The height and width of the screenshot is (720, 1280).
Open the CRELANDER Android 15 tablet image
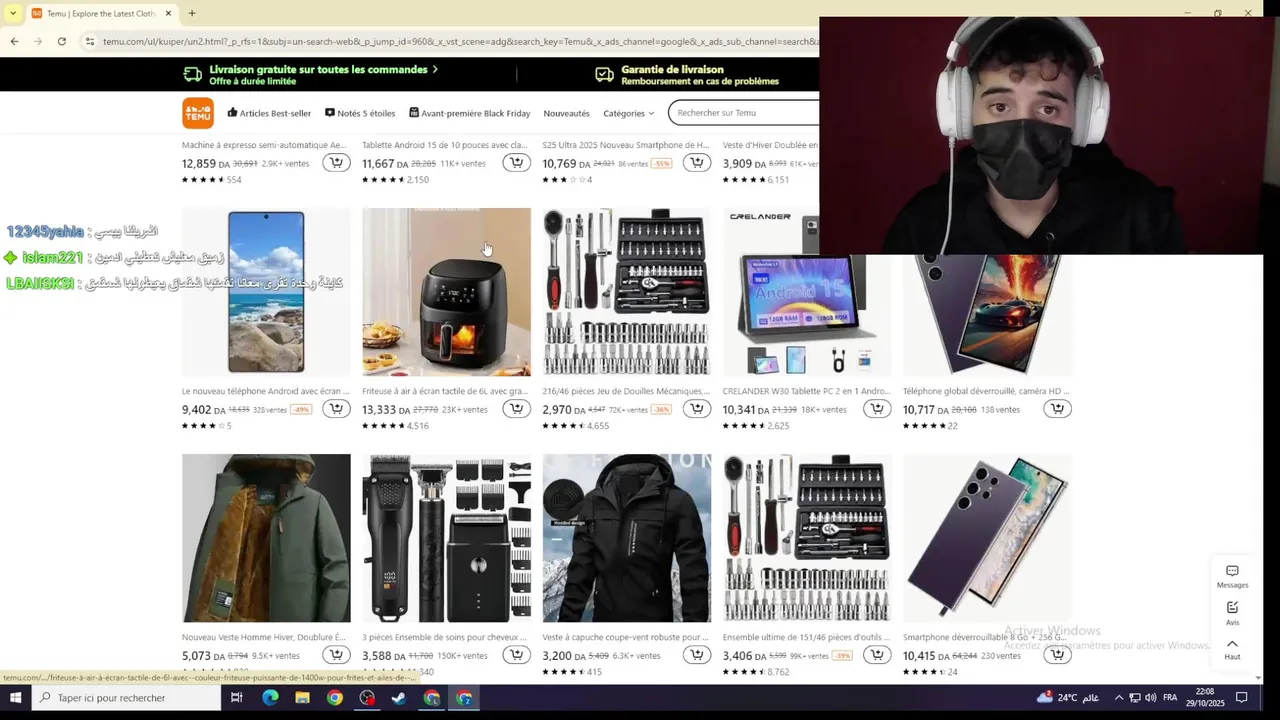coord(807,292)
